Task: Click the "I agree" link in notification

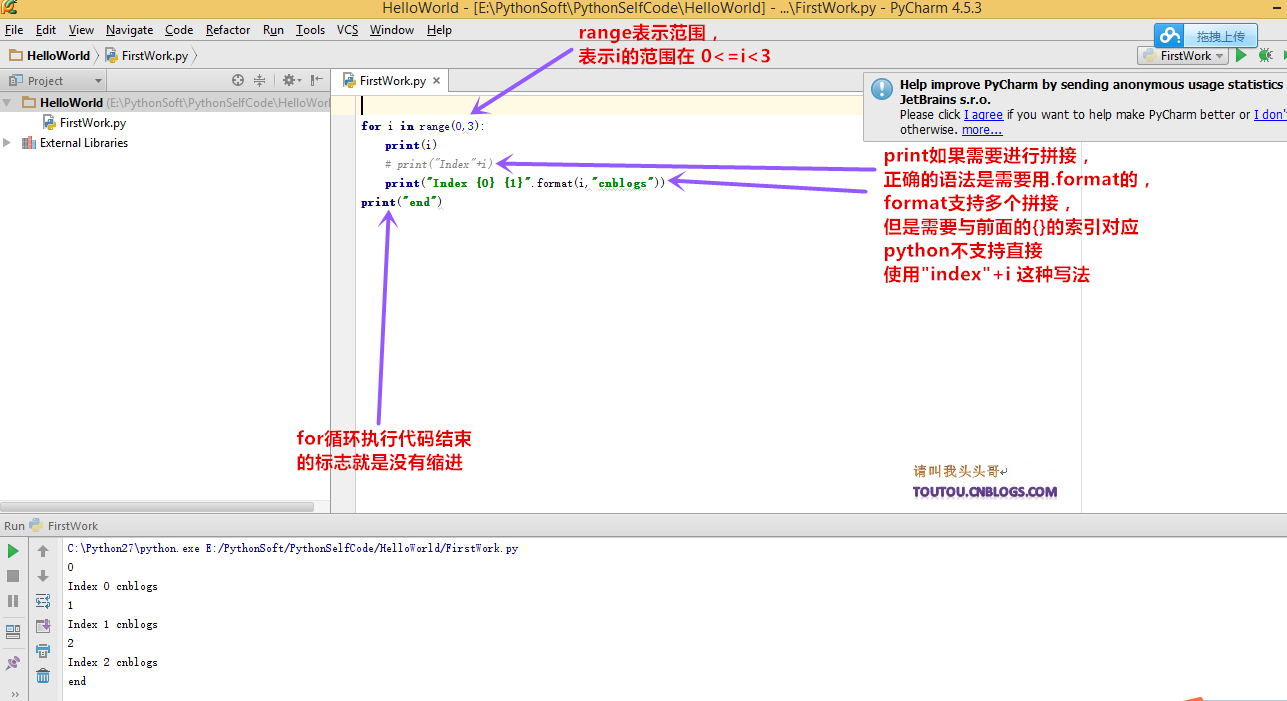Action: pos(983,115)
